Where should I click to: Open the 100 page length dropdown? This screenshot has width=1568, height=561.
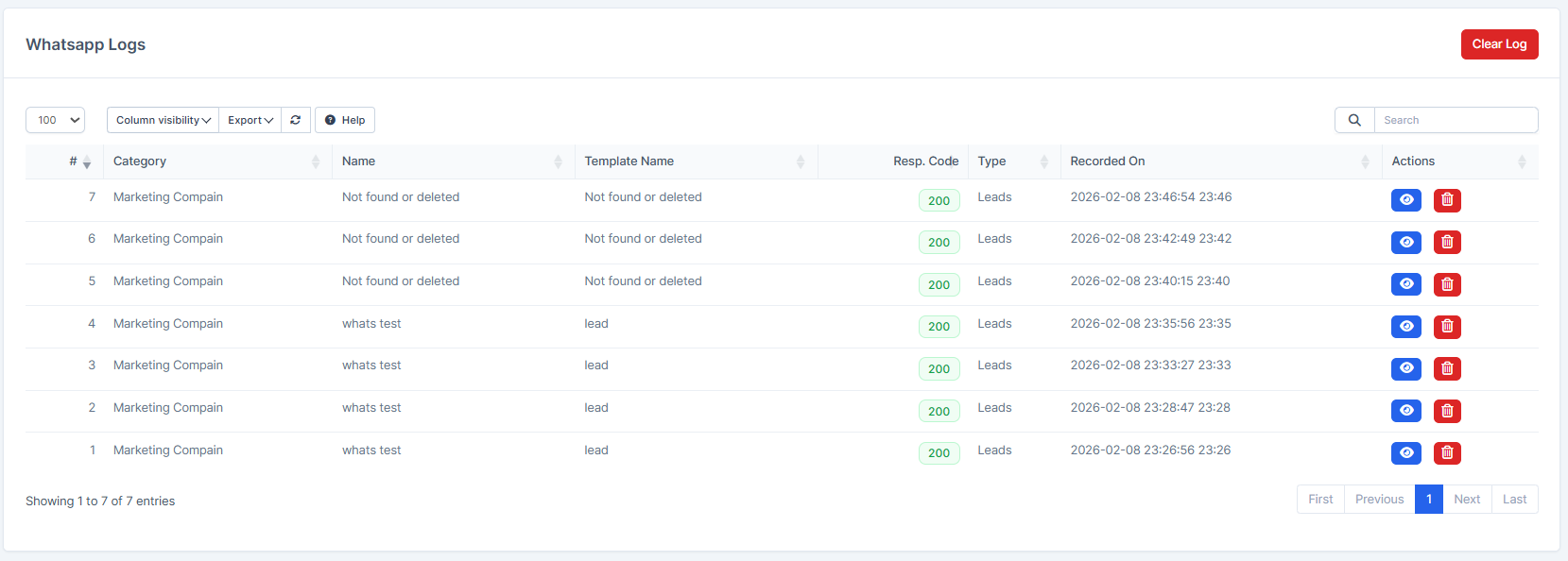(56, 120)
